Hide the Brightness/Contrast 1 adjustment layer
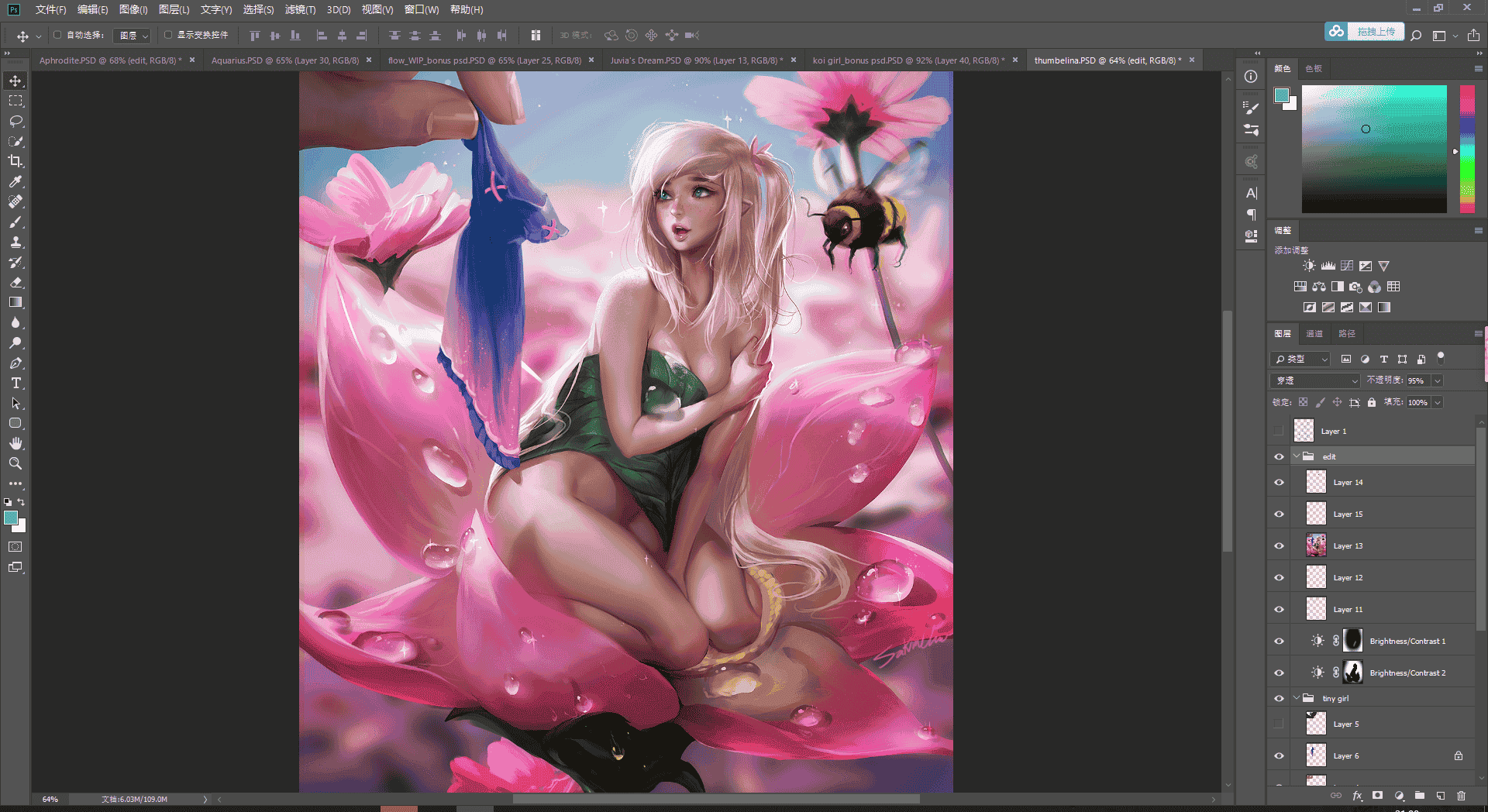1488x812 pixels. 1279,641
